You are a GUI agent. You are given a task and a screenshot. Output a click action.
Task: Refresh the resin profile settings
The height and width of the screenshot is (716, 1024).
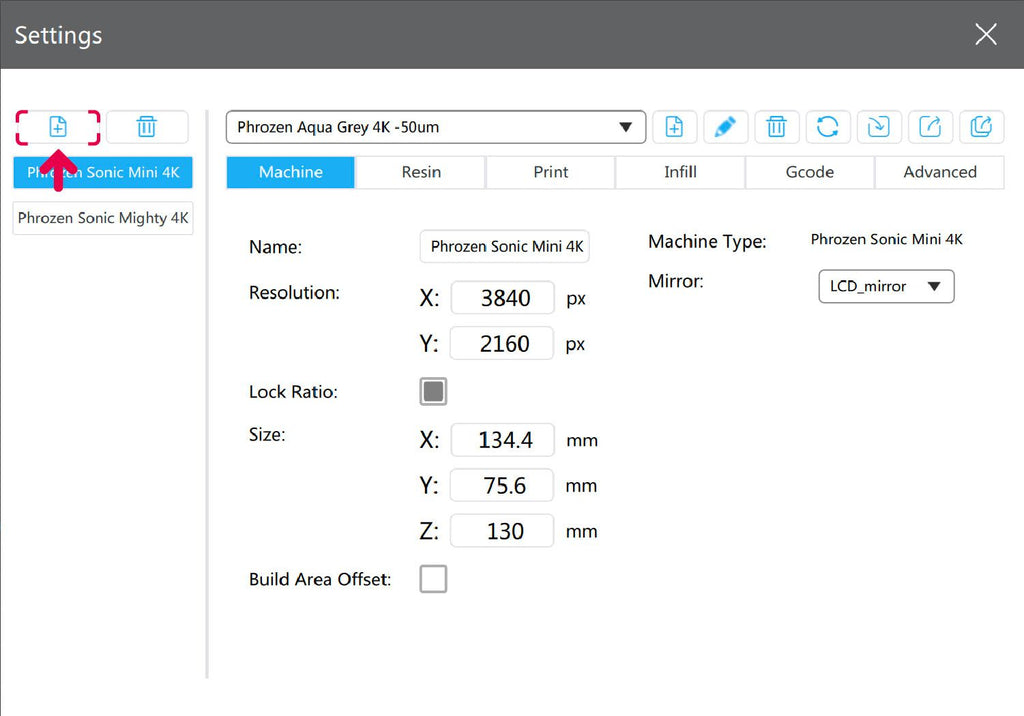pos(827,127)
